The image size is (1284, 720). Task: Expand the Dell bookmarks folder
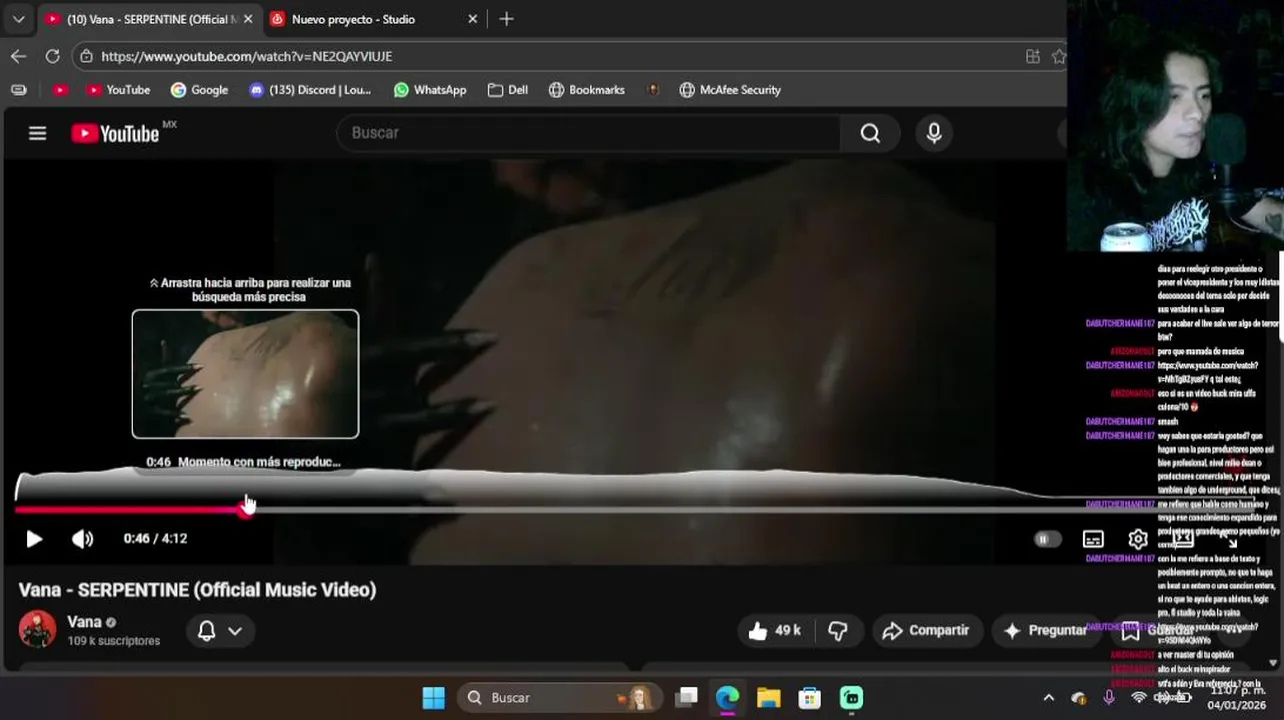pos(508,90)
